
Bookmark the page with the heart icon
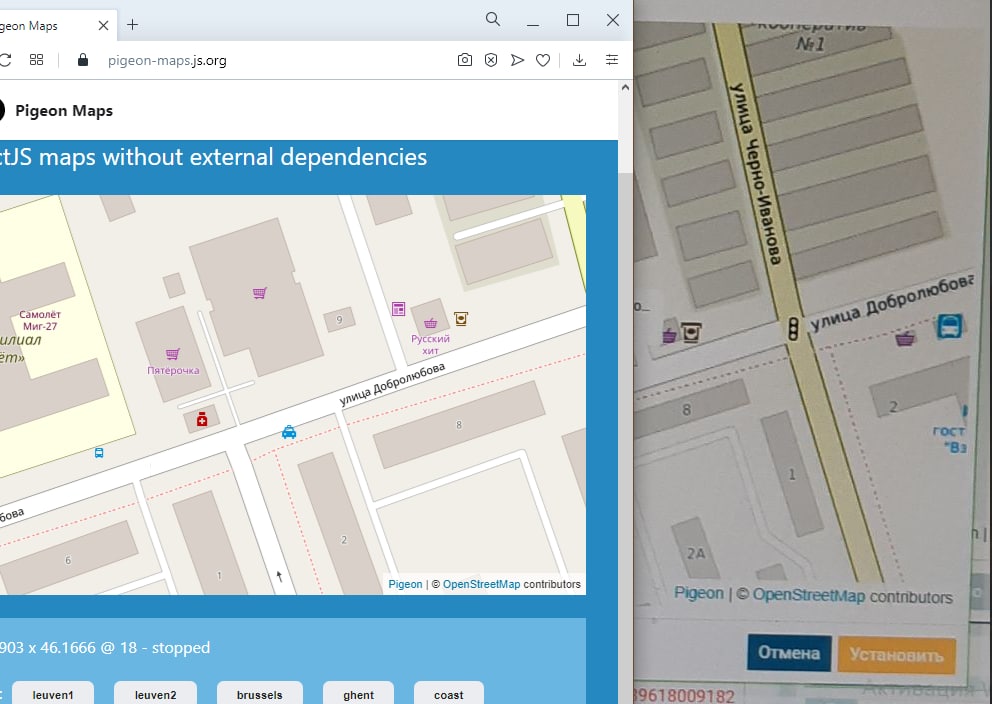point(543,60)
